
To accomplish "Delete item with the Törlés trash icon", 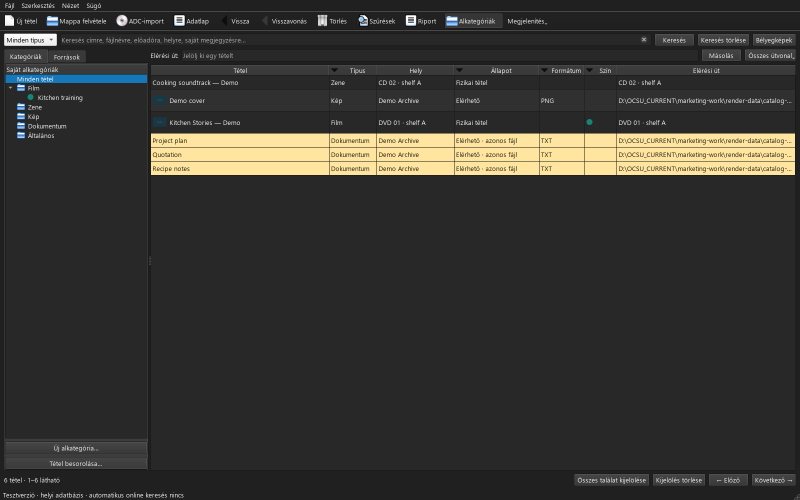I will pos(332,21).
